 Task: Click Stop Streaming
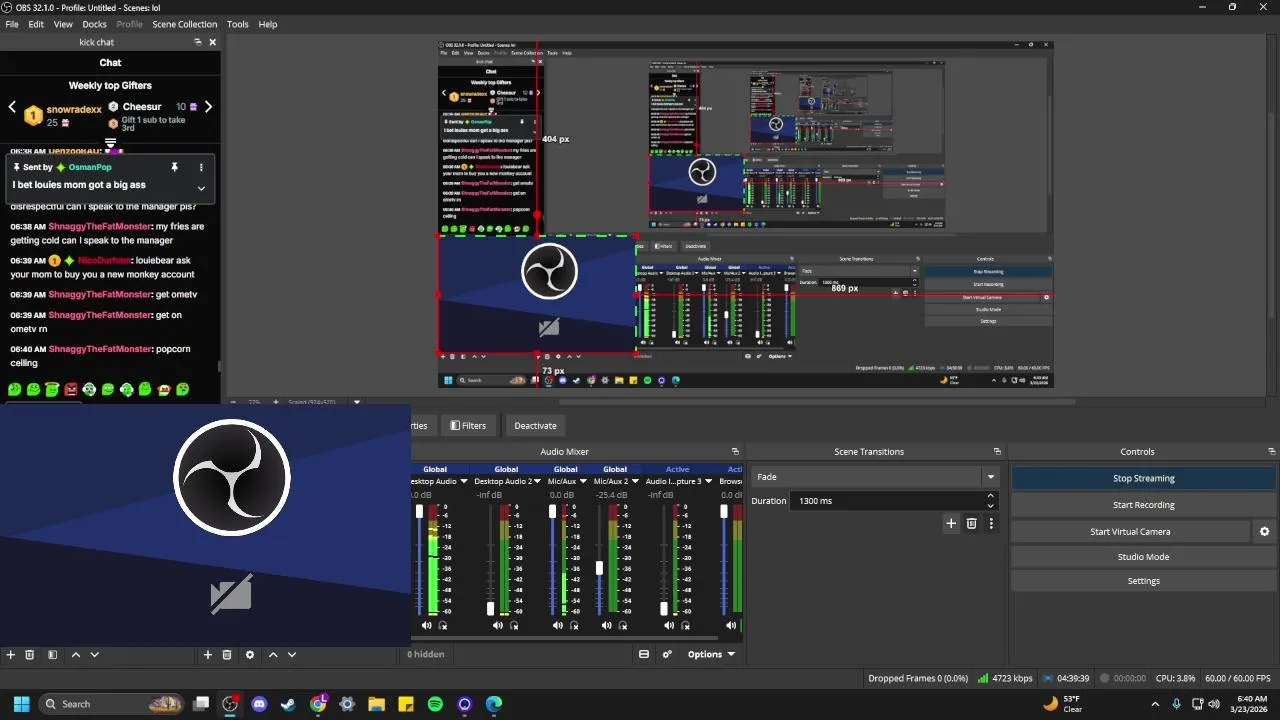click(1144, 478)
